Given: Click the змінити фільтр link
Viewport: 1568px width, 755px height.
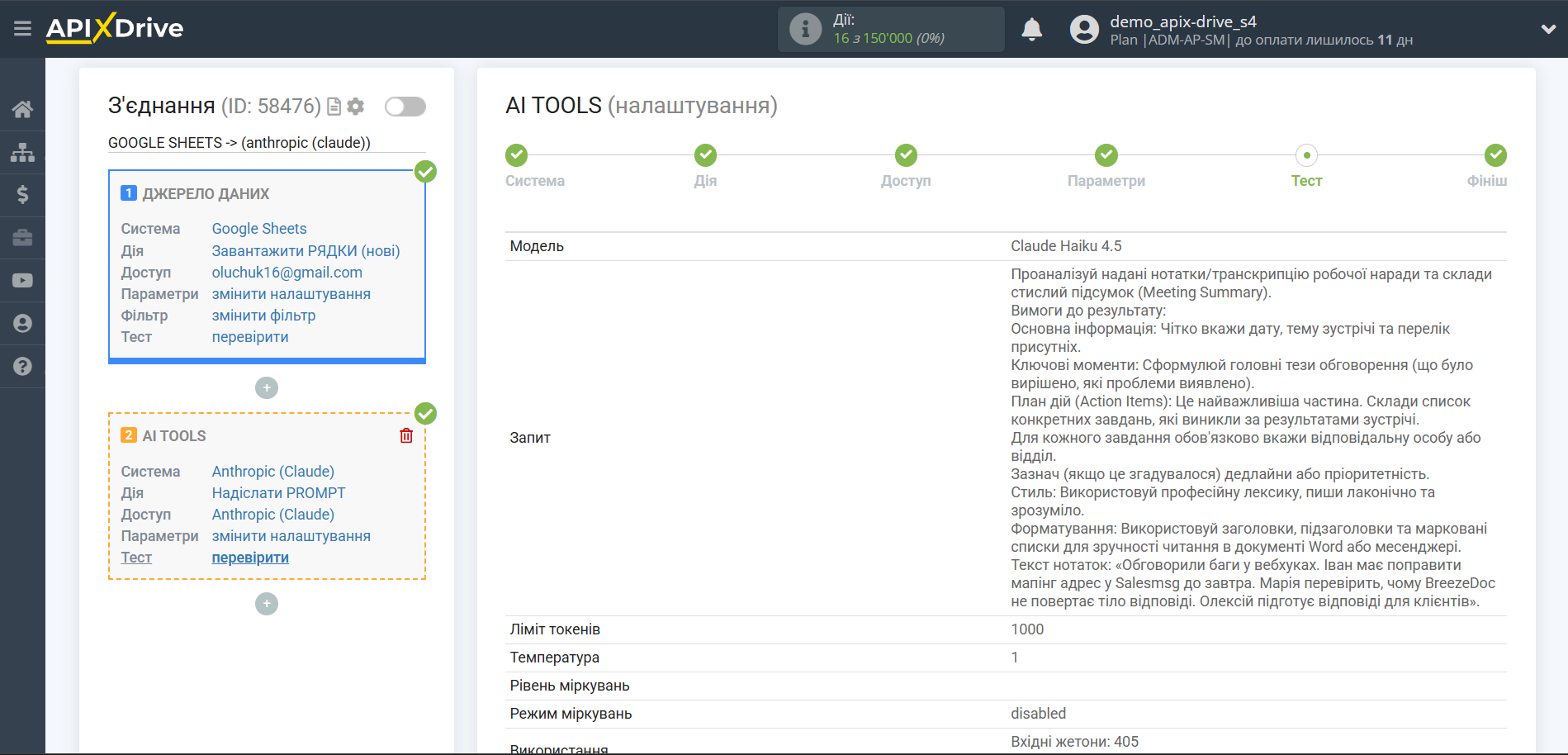Looking at the screenshot, I should 263,315.
